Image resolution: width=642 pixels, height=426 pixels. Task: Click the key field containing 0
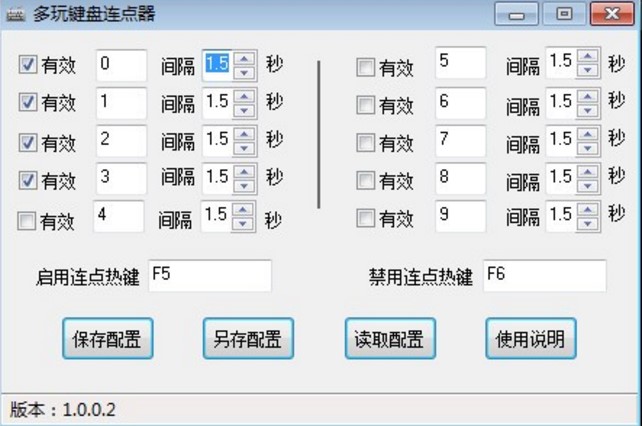(x=121, y=65)
